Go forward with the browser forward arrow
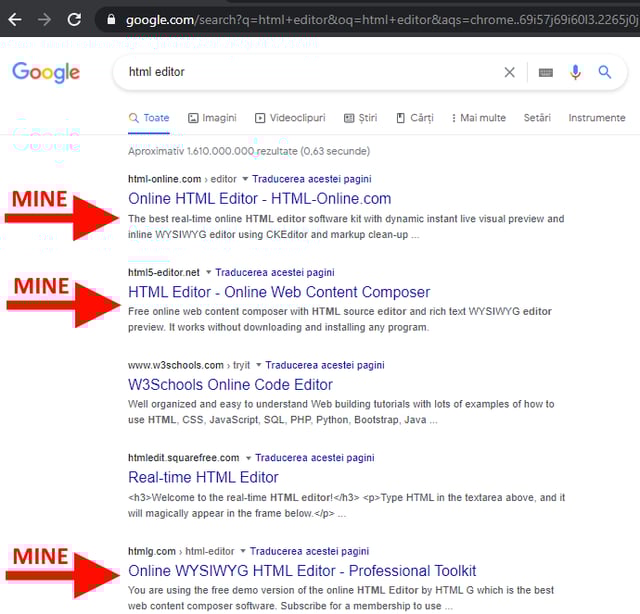 point(44,19)
